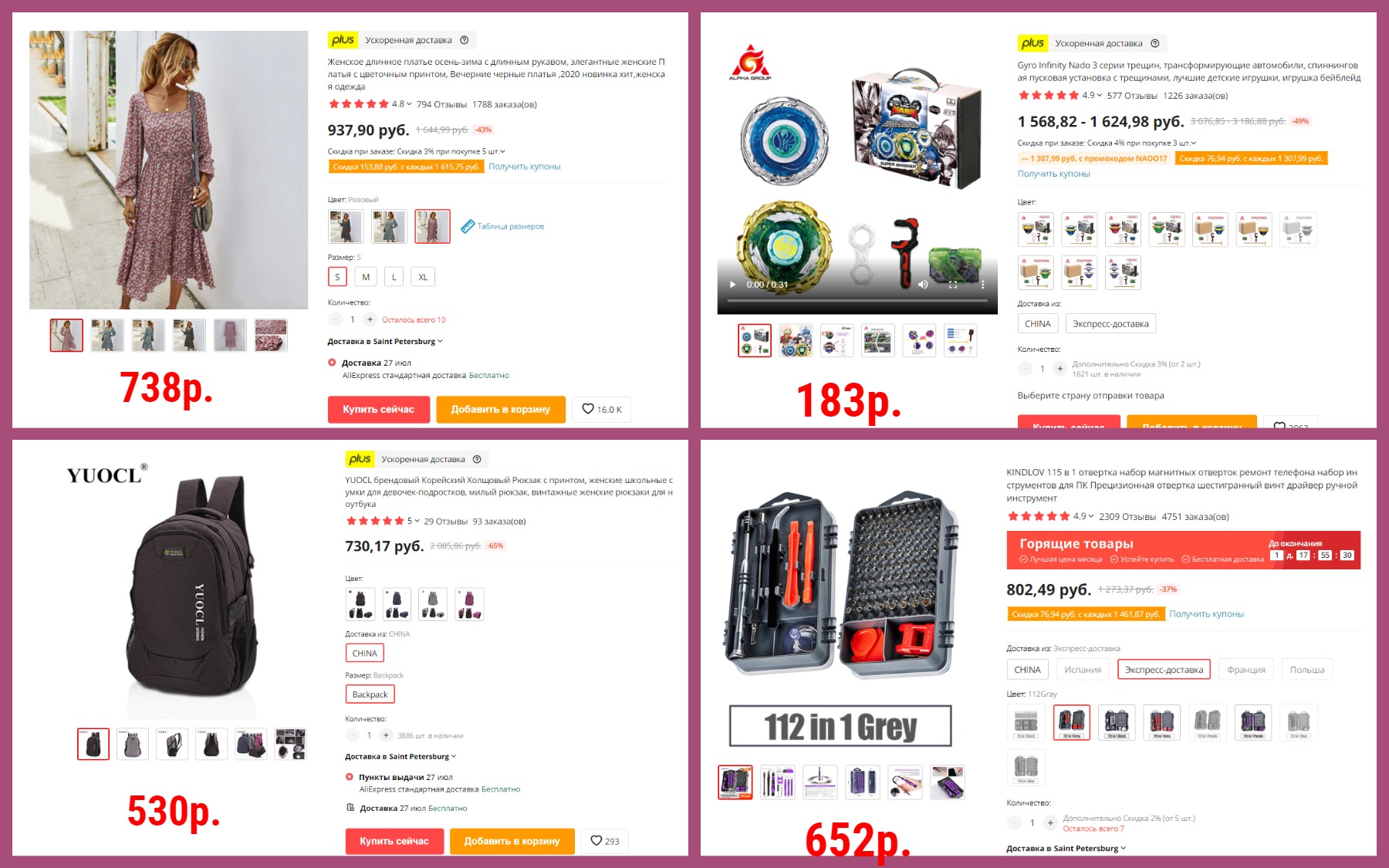
Task: Open the toy video three-dot options menu
Action: coord(982,285)
